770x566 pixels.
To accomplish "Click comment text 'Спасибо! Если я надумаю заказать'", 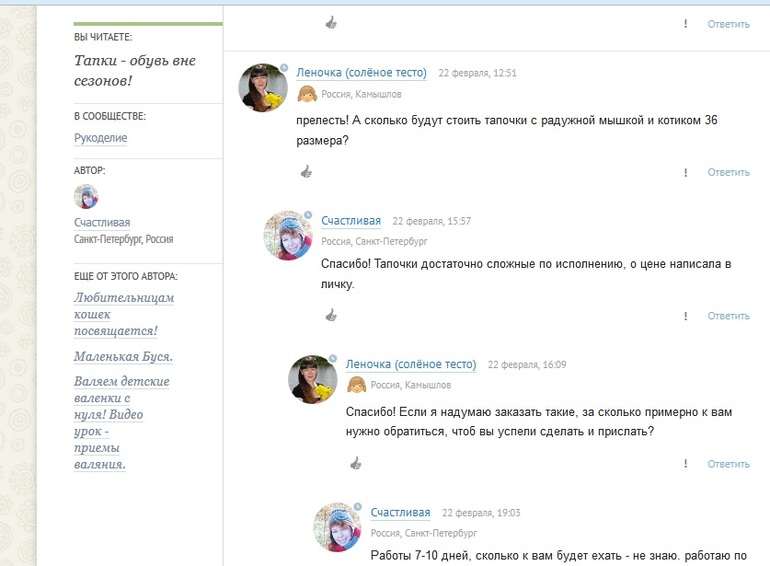I will pos(539,422).
